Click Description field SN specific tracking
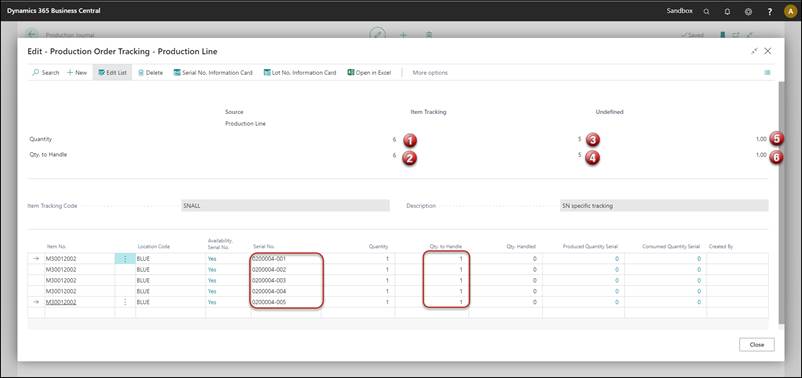The height and width of the screenshot is (378, 802). [x=664, y=206]
